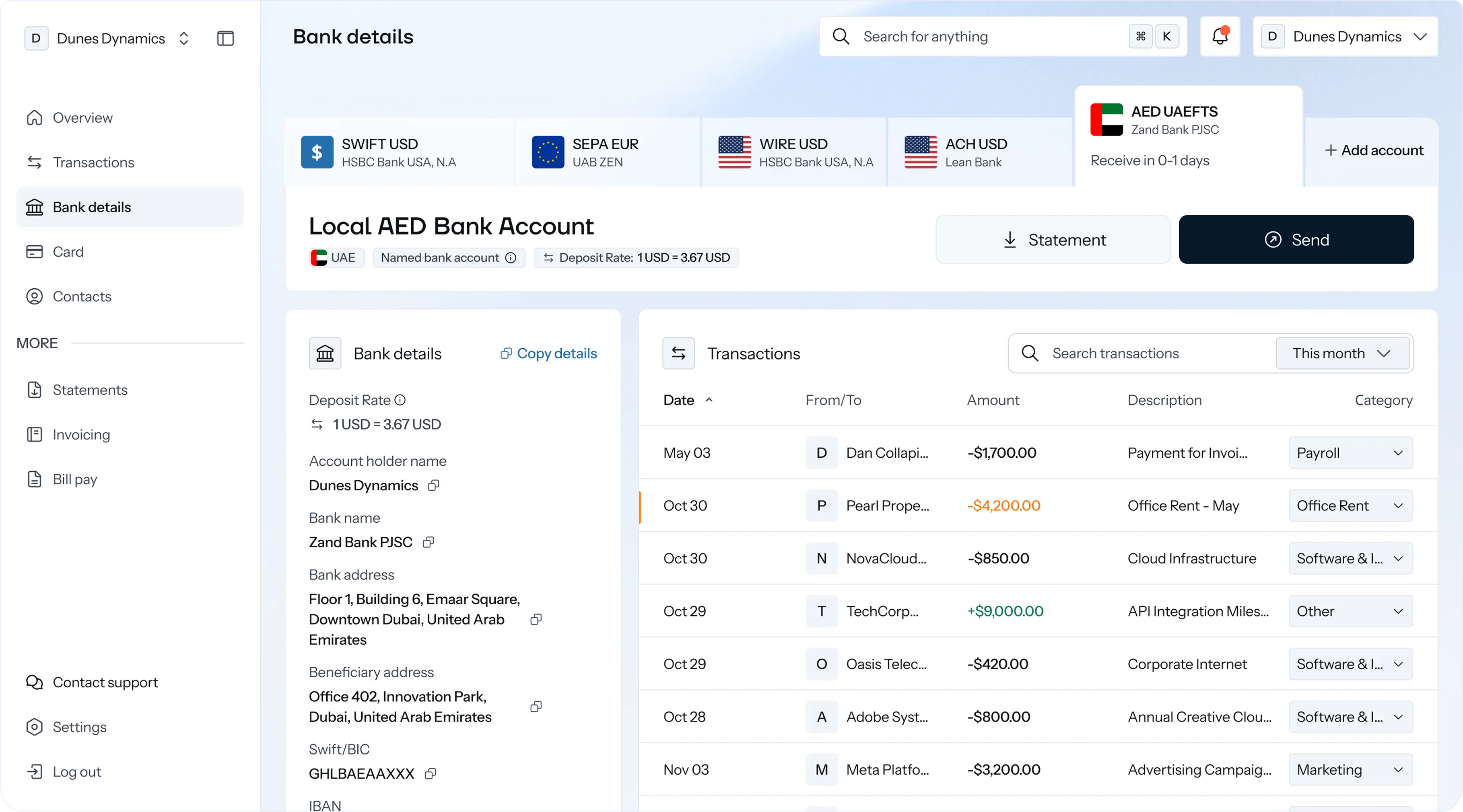This screenshot has width=1463, height=812.
Task: Focus the Search for anything field
Action: point(1003,36)
